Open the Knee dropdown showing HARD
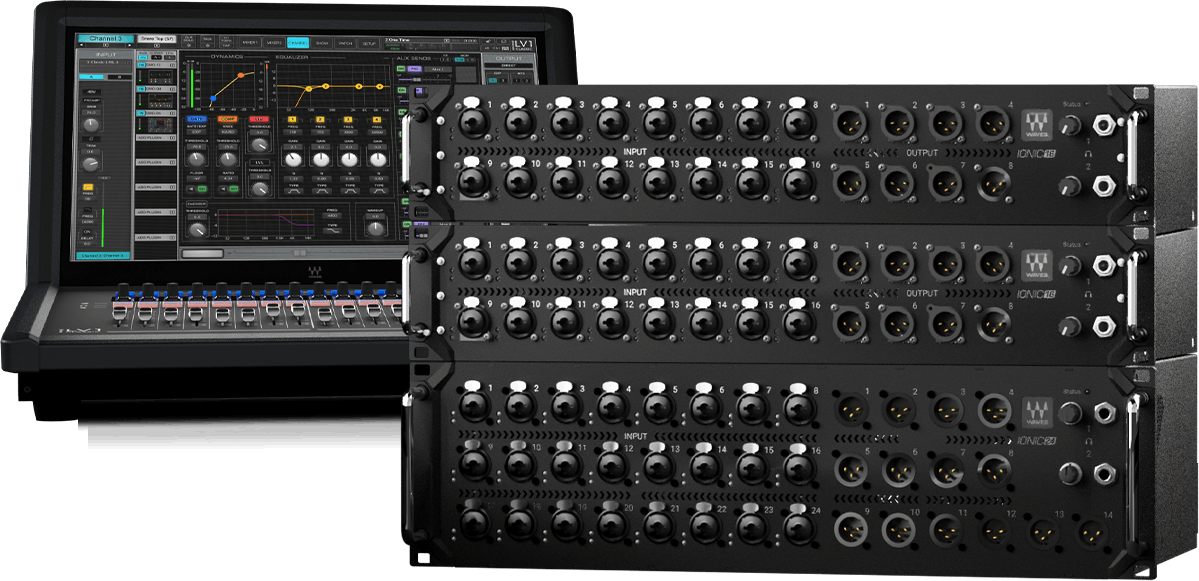 click(x=227, y=132)
